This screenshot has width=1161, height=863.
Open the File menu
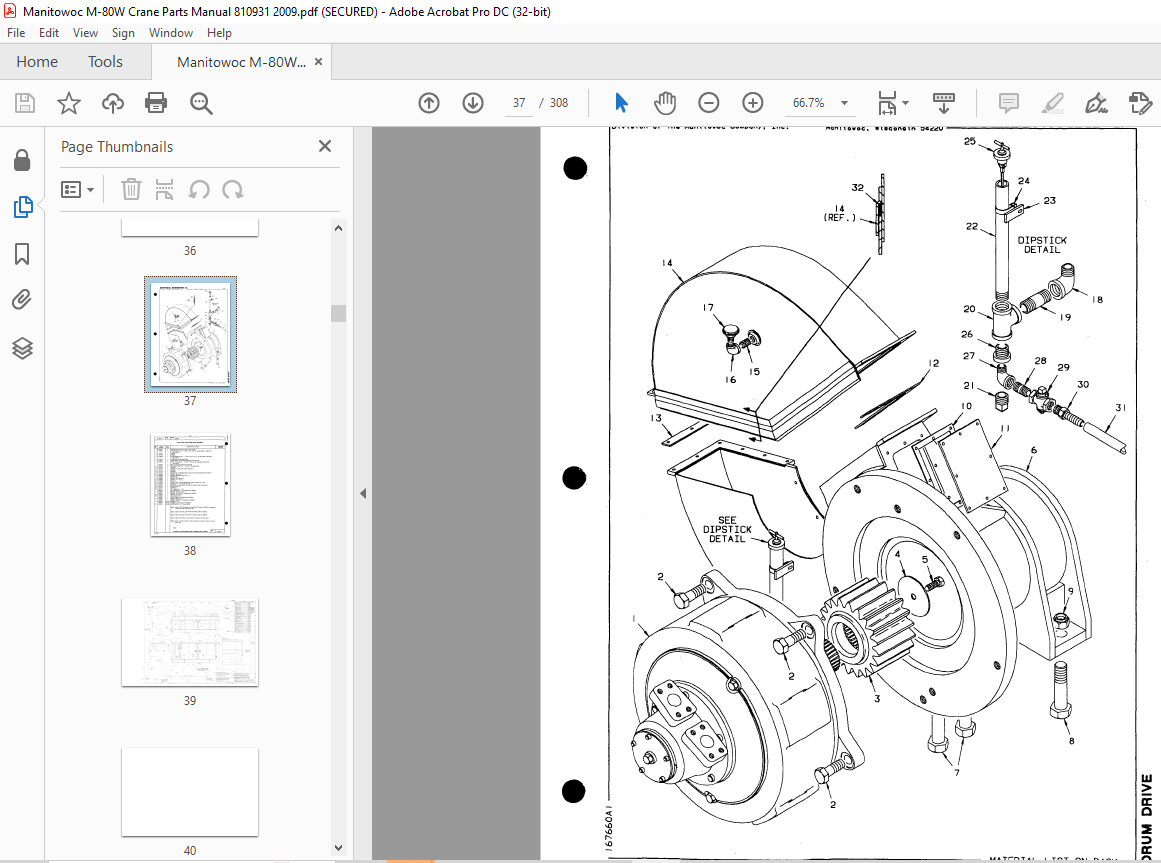pos(16,33)
